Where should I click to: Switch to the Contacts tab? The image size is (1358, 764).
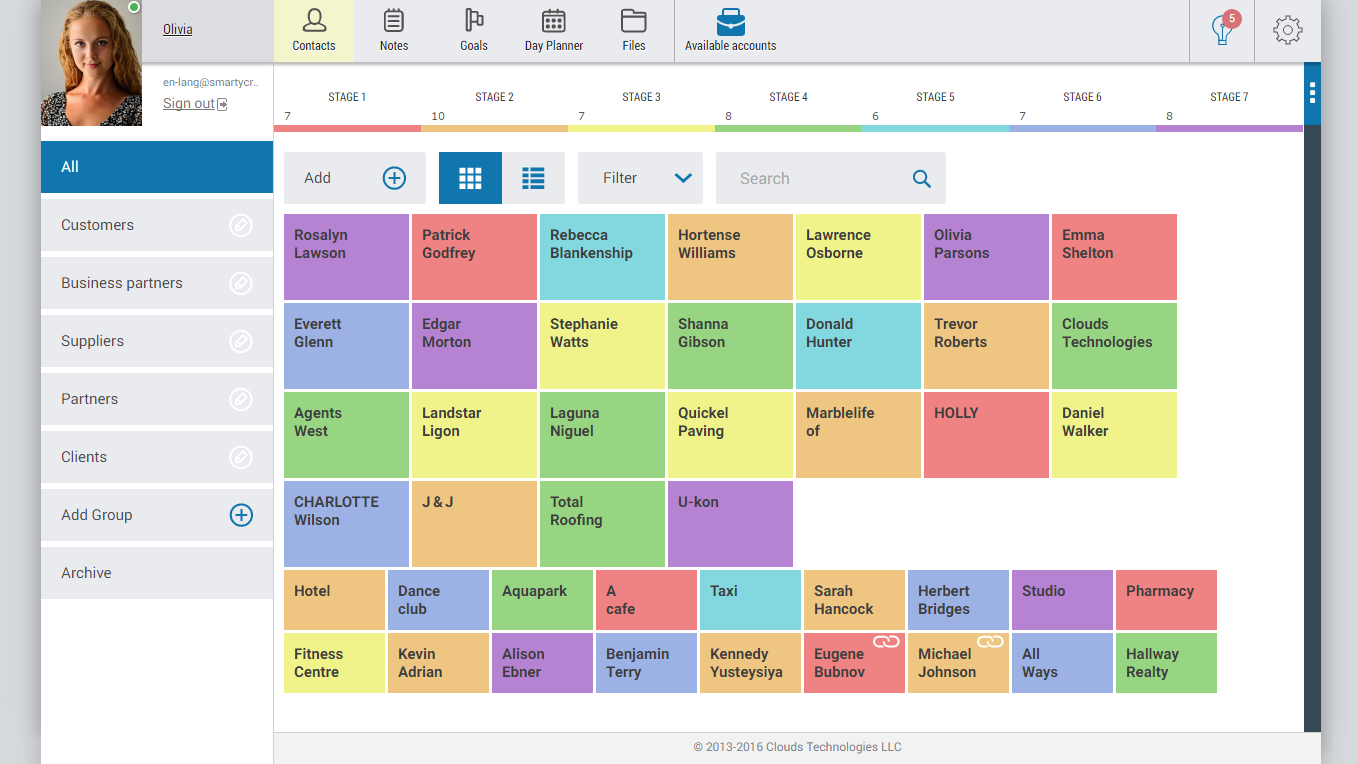click(313, 29)
